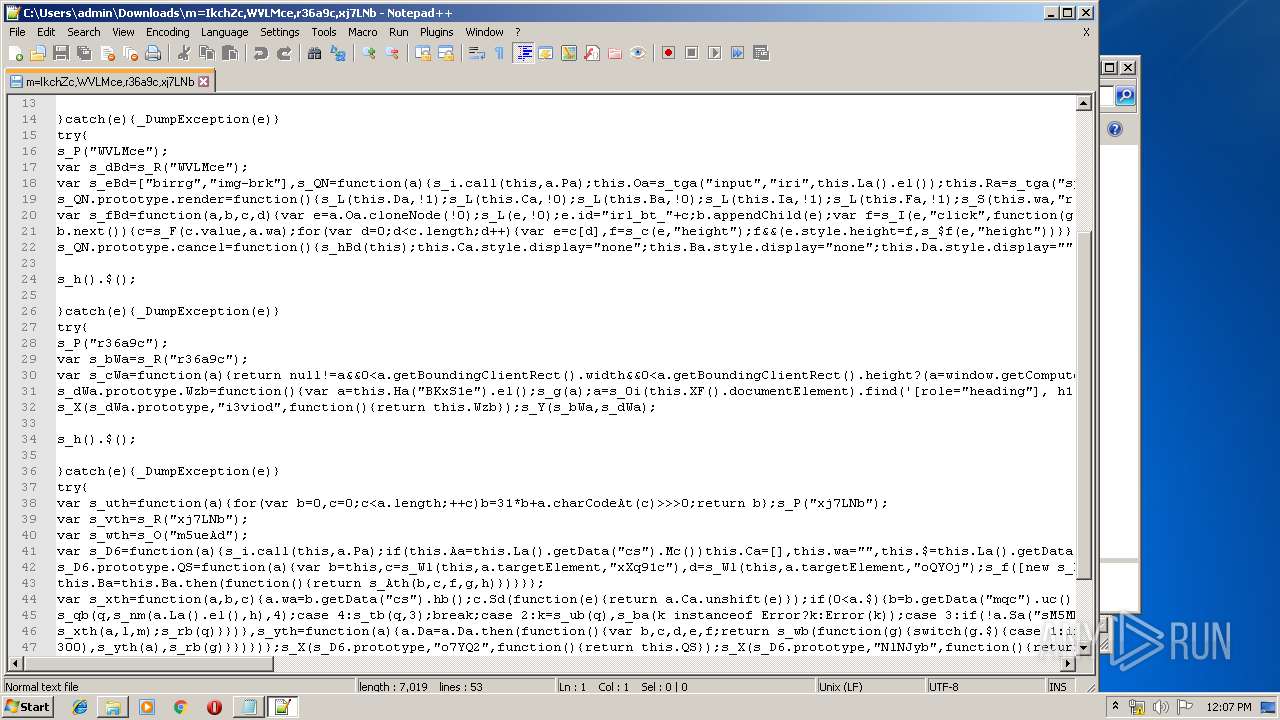Click the Normal text file status
Screen dimensions: 1280x720
[x=180, y=687]
